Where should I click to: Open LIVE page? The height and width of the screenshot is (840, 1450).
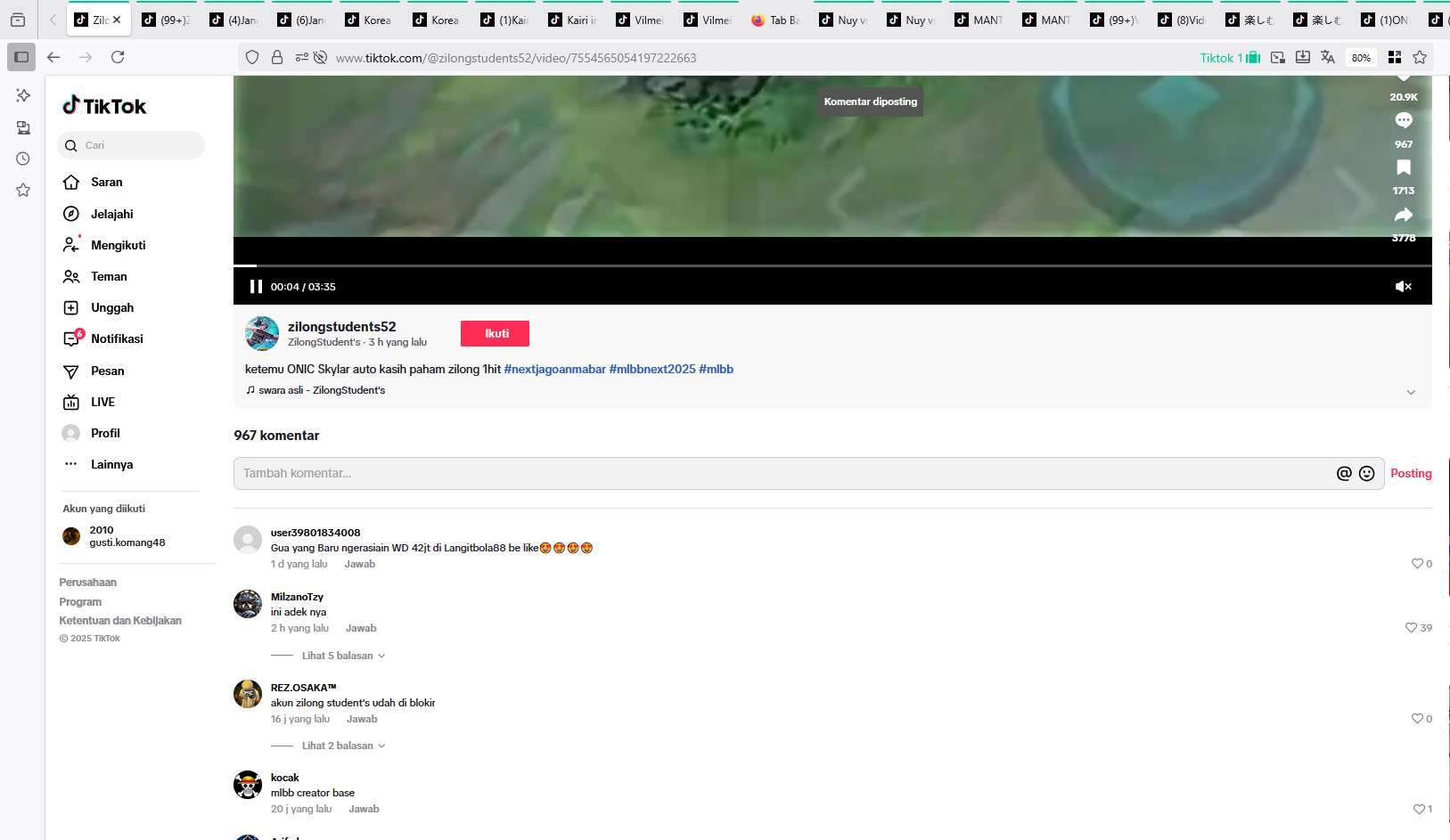tap(89, 402)
